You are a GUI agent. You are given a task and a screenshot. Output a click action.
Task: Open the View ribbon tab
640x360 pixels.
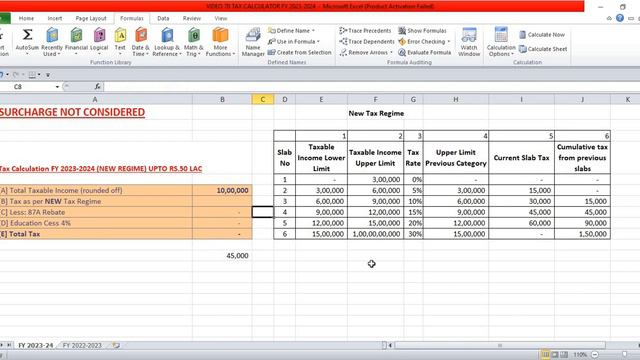[221, 18]
